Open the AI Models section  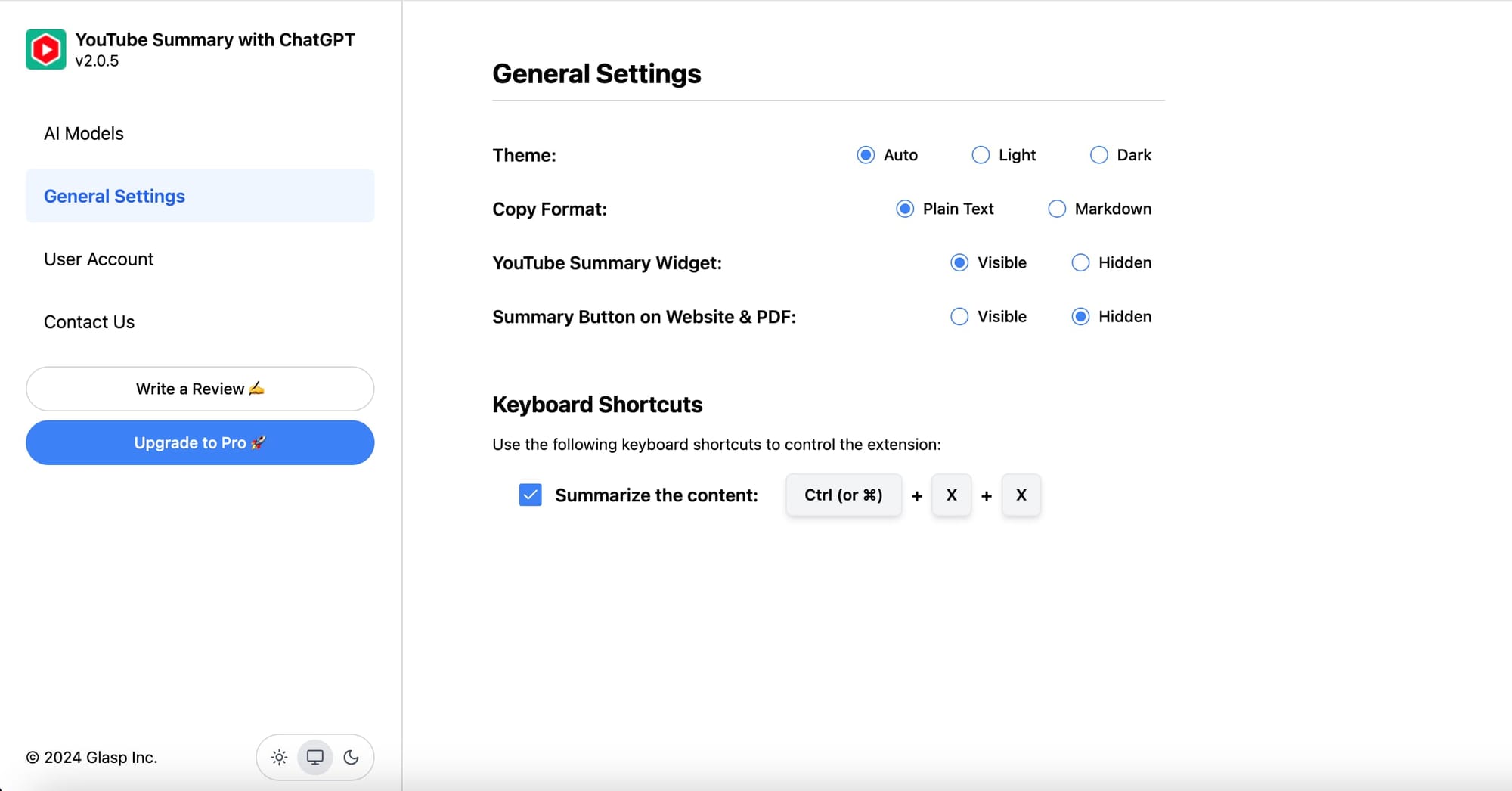(200, 134)
